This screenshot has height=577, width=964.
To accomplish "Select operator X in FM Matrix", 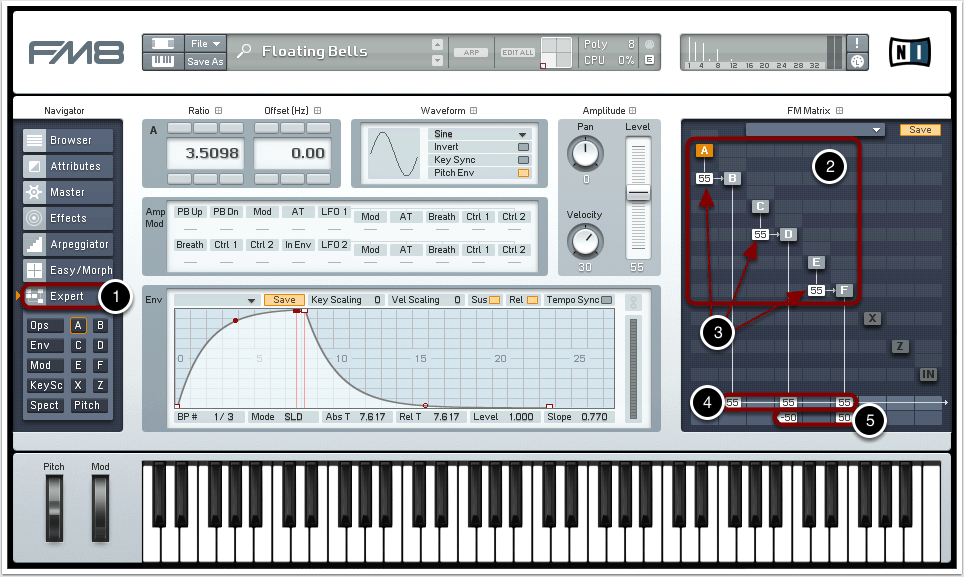I will 872,318.
